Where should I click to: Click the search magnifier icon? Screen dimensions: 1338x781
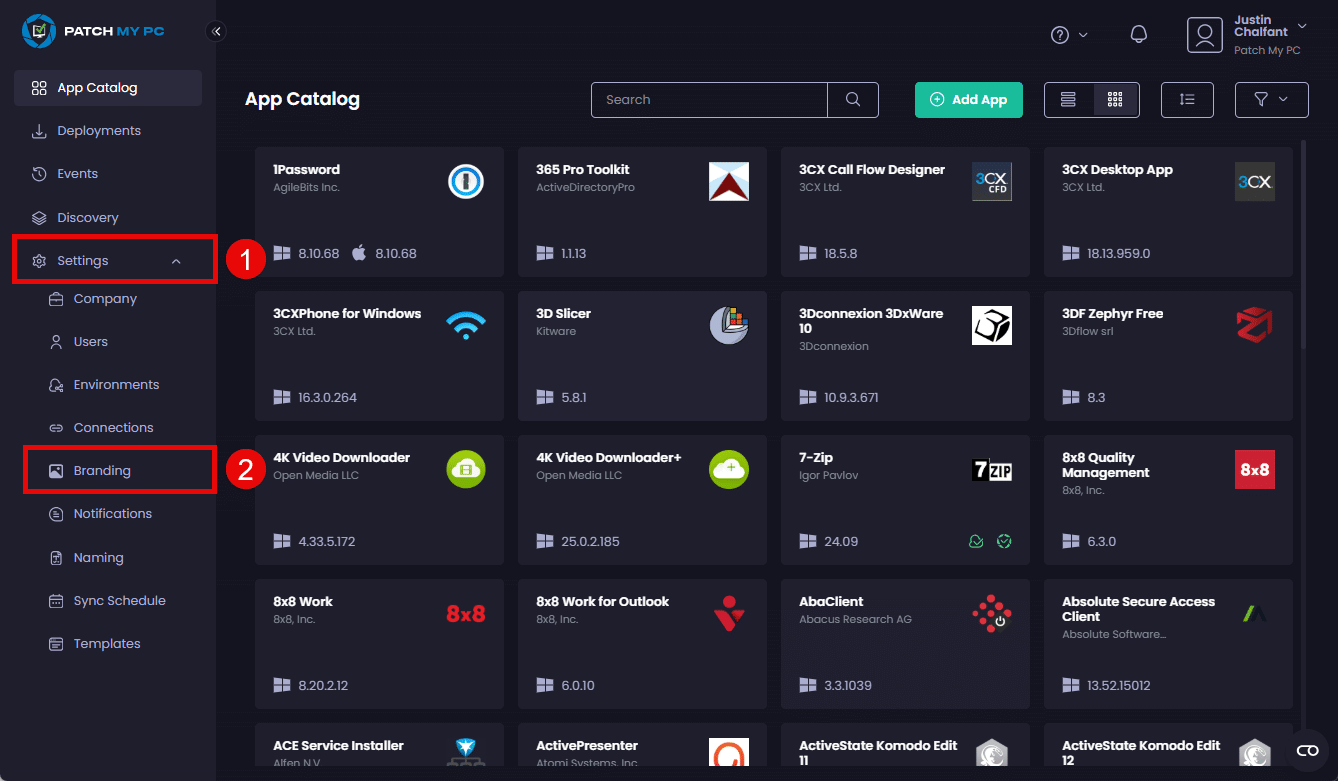853,100
